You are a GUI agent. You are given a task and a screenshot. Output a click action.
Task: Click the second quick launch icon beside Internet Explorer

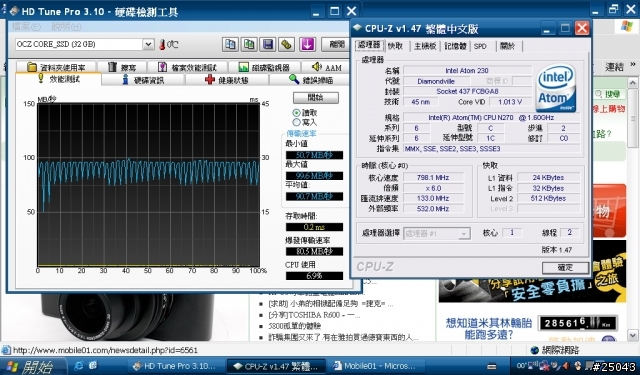93,366
